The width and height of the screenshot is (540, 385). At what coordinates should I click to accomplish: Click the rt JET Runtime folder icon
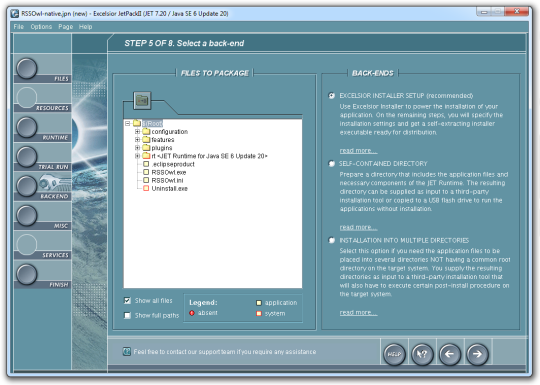tap(146, 156)
